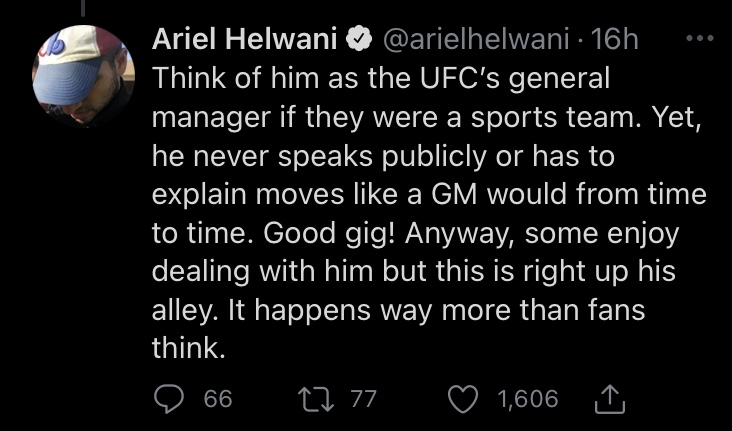Open Ariel Helwani's profile picture
This screenshot has height=431, width=732.
(84, 76)
